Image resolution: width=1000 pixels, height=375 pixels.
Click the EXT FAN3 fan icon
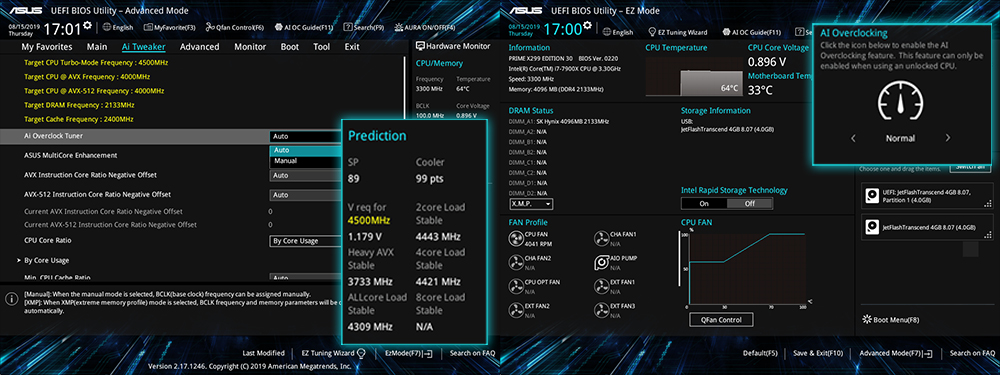(601, 310)
